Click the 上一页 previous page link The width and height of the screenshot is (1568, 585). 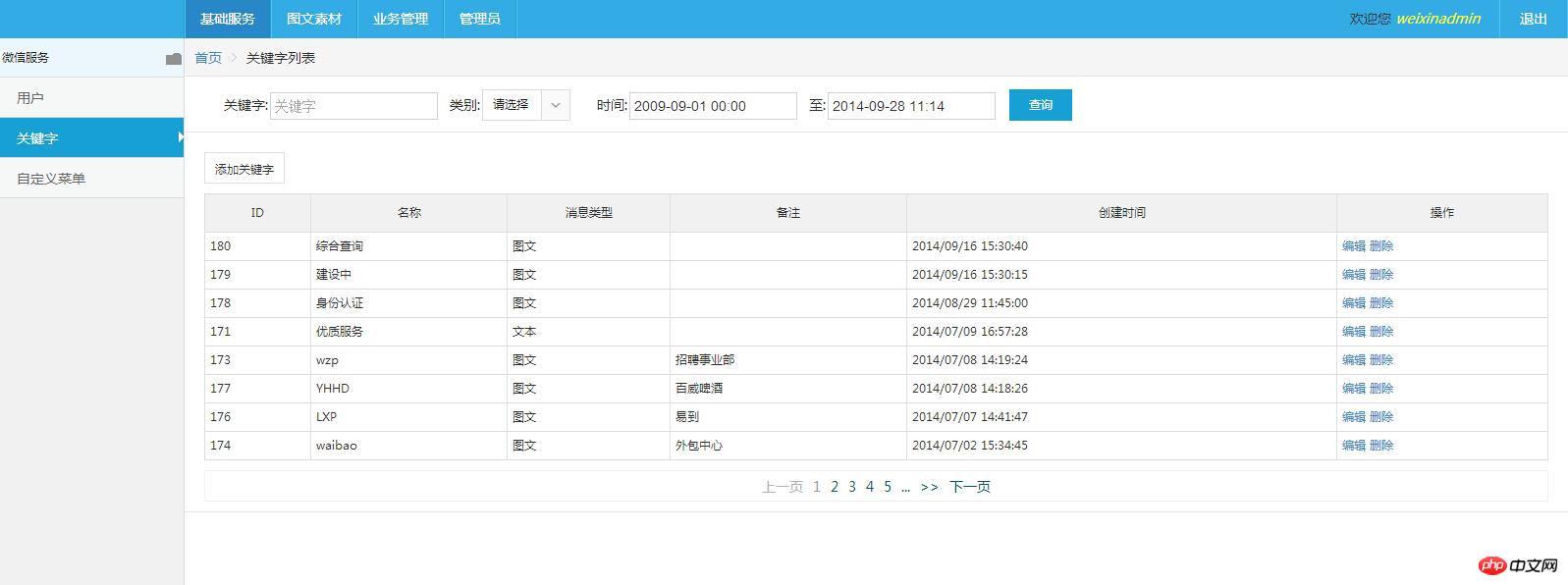[783, 487]
